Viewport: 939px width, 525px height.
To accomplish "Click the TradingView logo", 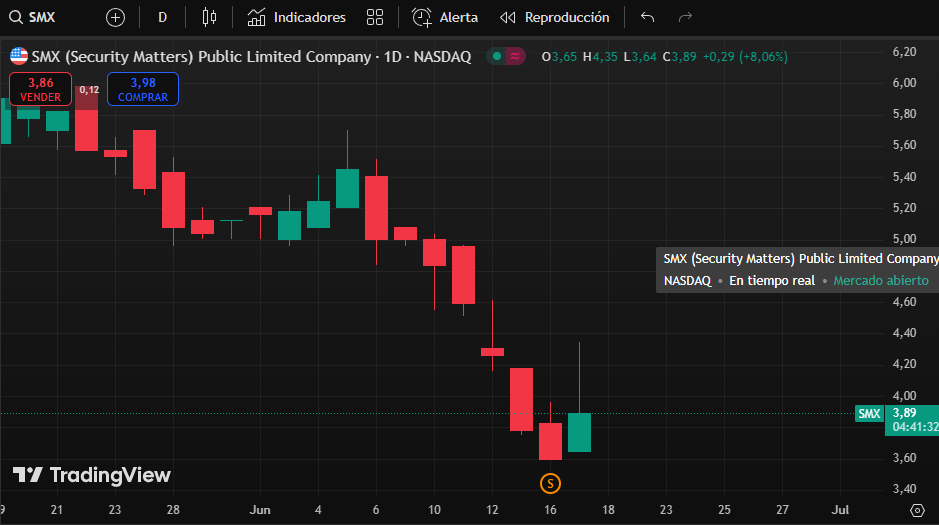I will tap(92, 475).
